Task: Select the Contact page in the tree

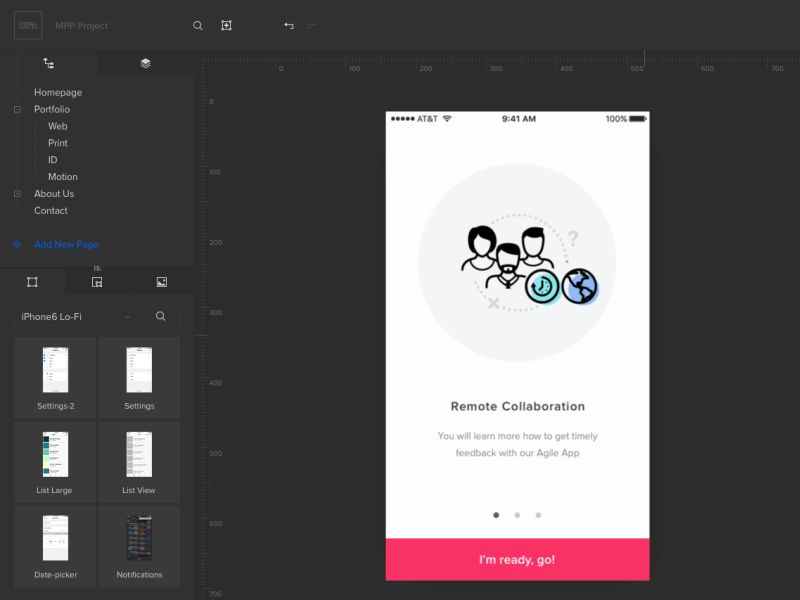Action: point(51,210)
